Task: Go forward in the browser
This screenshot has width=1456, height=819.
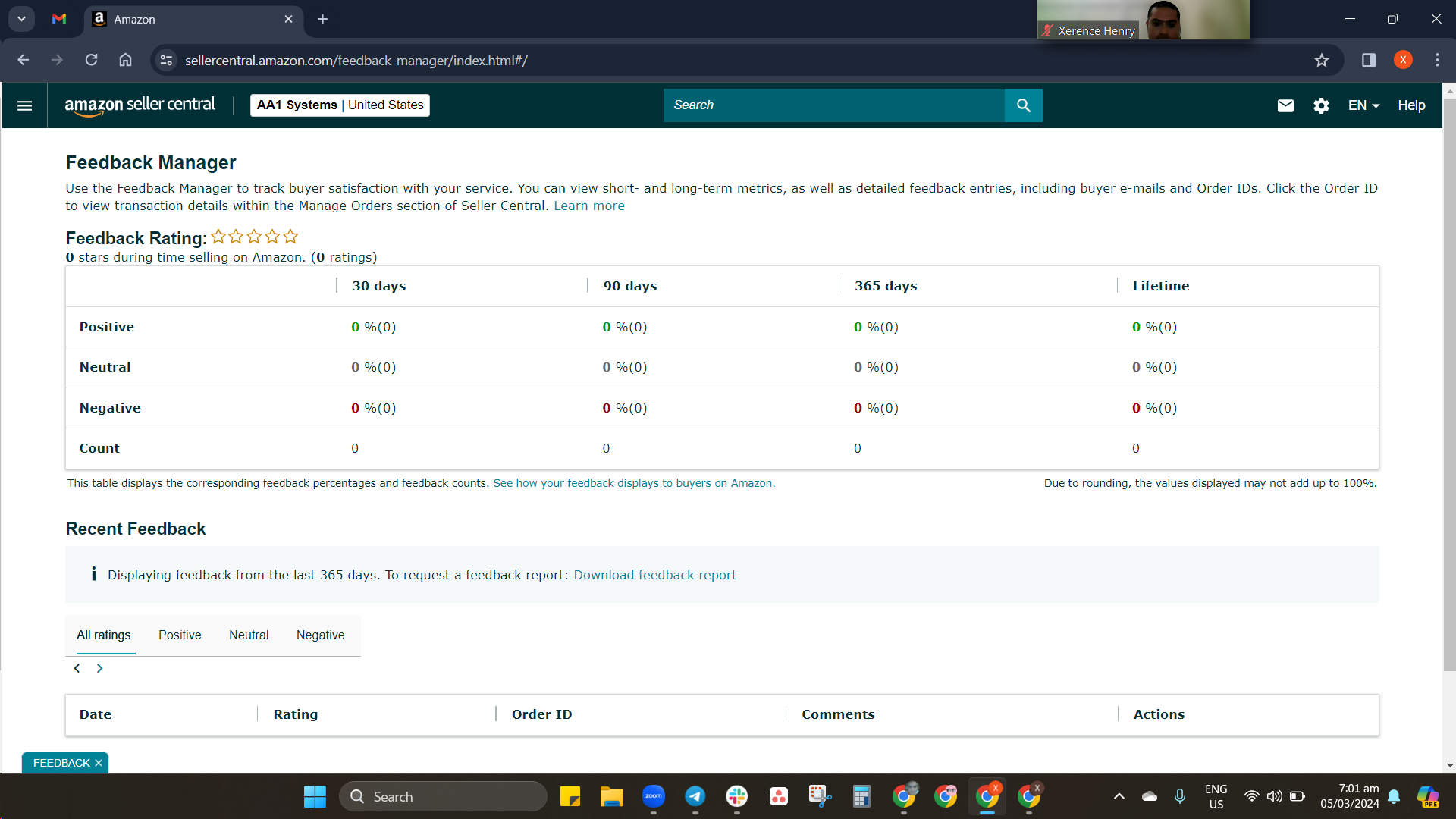Action: [57, 60]
